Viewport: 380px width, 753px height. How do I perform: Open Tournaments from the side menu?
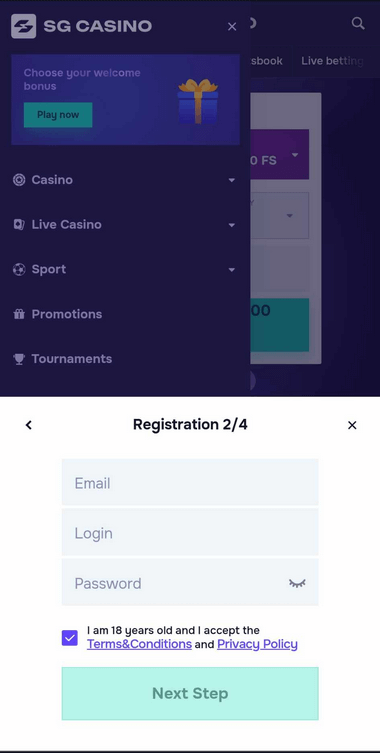[x=62, y=359]
